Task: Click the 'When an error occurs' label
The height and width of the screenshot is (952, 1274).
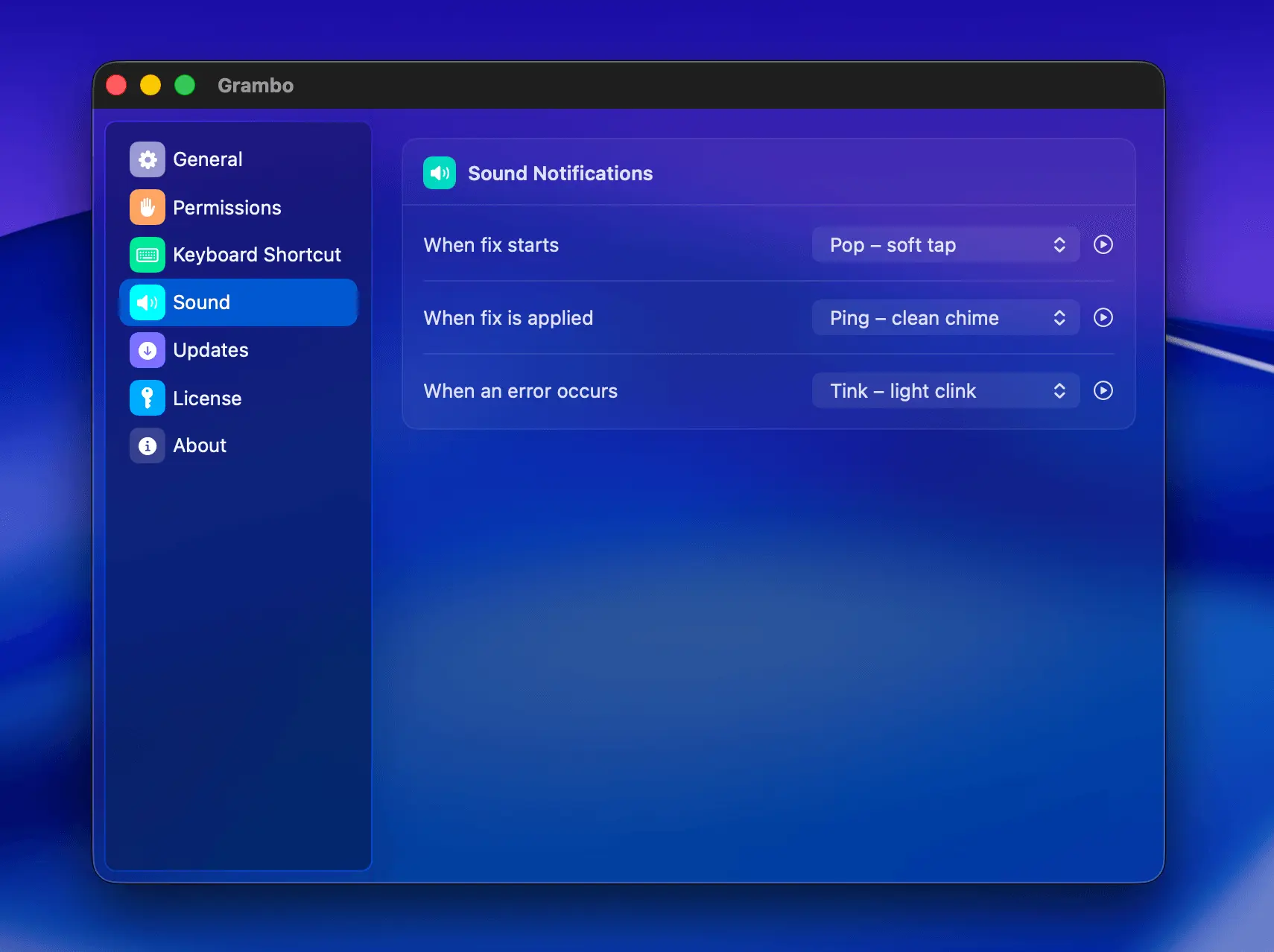Action: 521,391
